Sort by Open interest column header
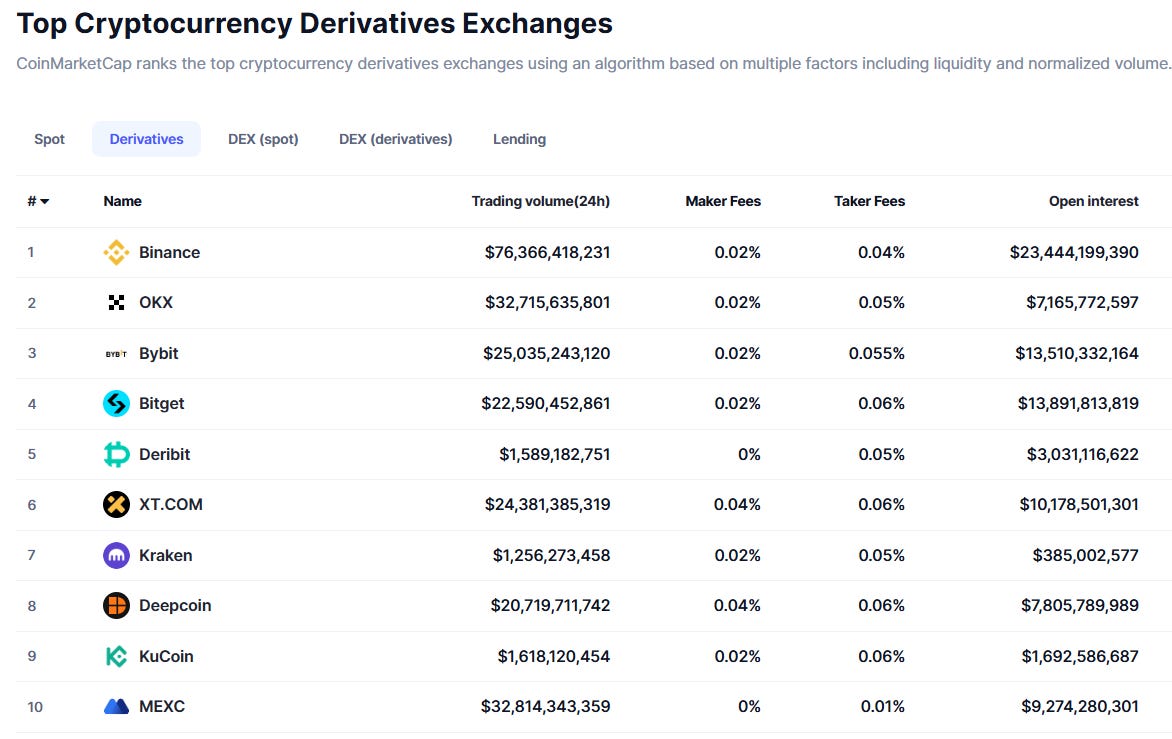This screenshot has height=739, width=1172. click(1094, 201)
